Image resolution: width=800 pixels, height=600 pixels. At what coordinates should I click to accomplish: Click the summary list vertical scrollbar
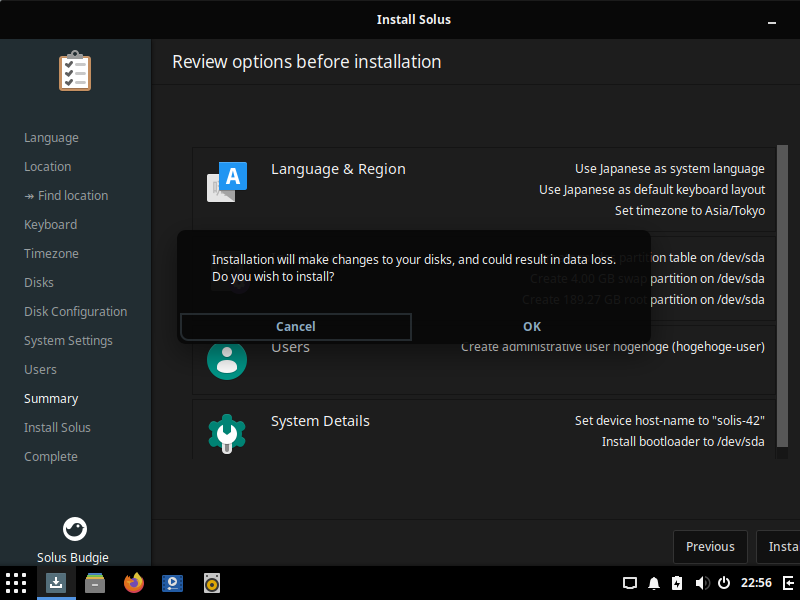(782, 296)
